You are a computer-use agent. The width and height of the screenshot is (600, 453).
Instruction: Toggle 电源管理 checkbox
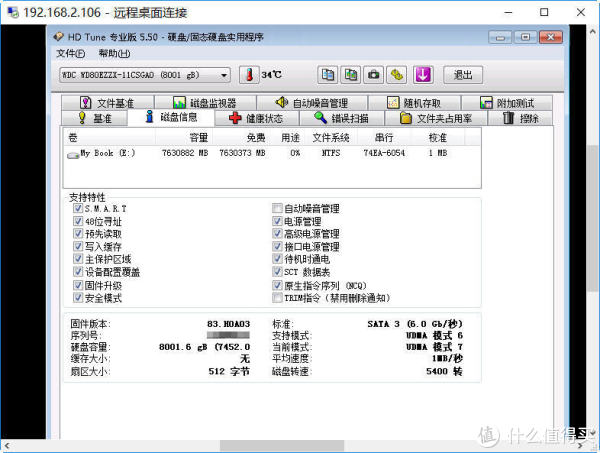[277, 221]
